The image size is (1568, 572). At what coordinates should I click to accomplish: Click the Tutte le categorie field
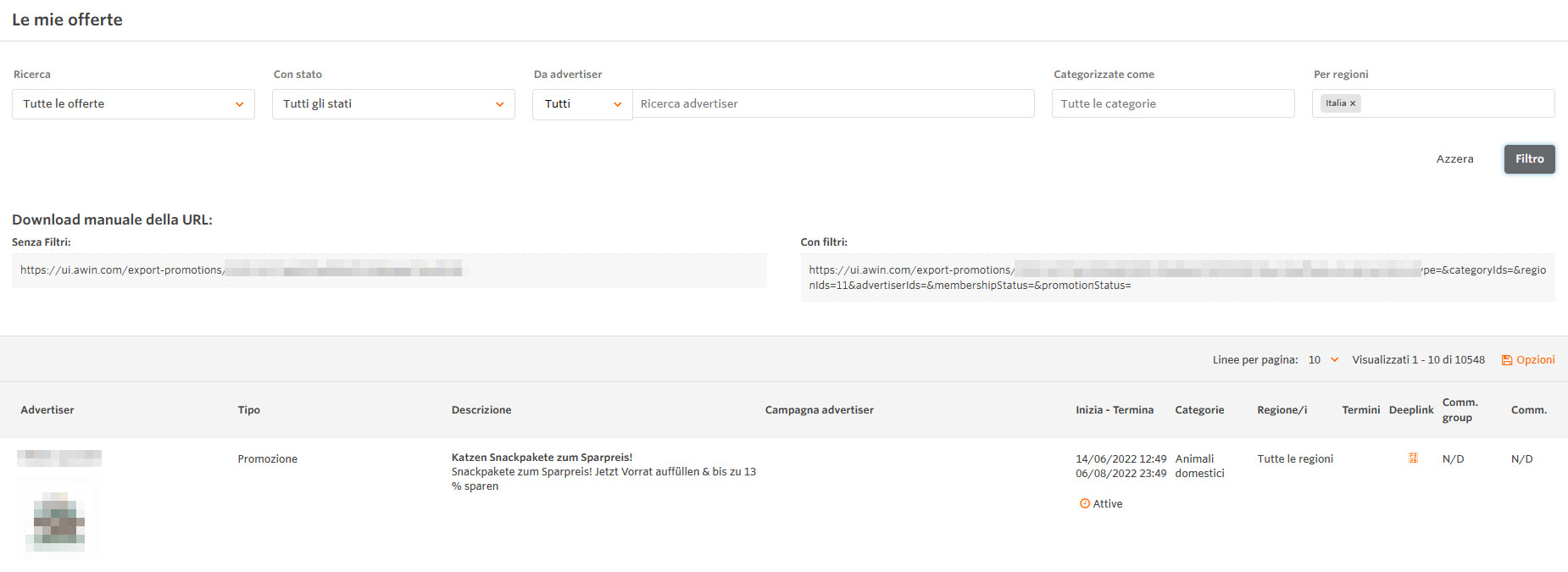pos(1173,104)
